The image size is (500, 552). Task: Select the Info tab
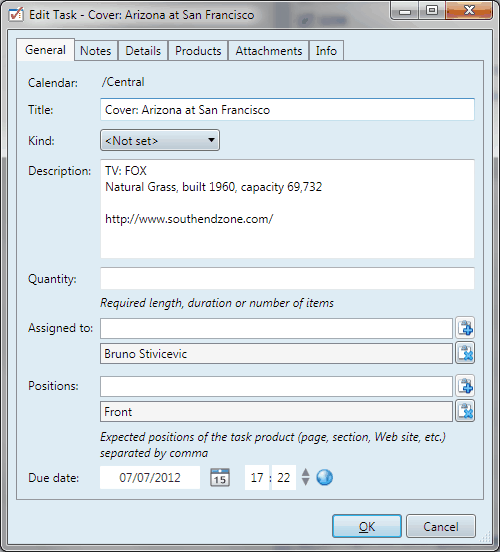click(x=326, y=51)
